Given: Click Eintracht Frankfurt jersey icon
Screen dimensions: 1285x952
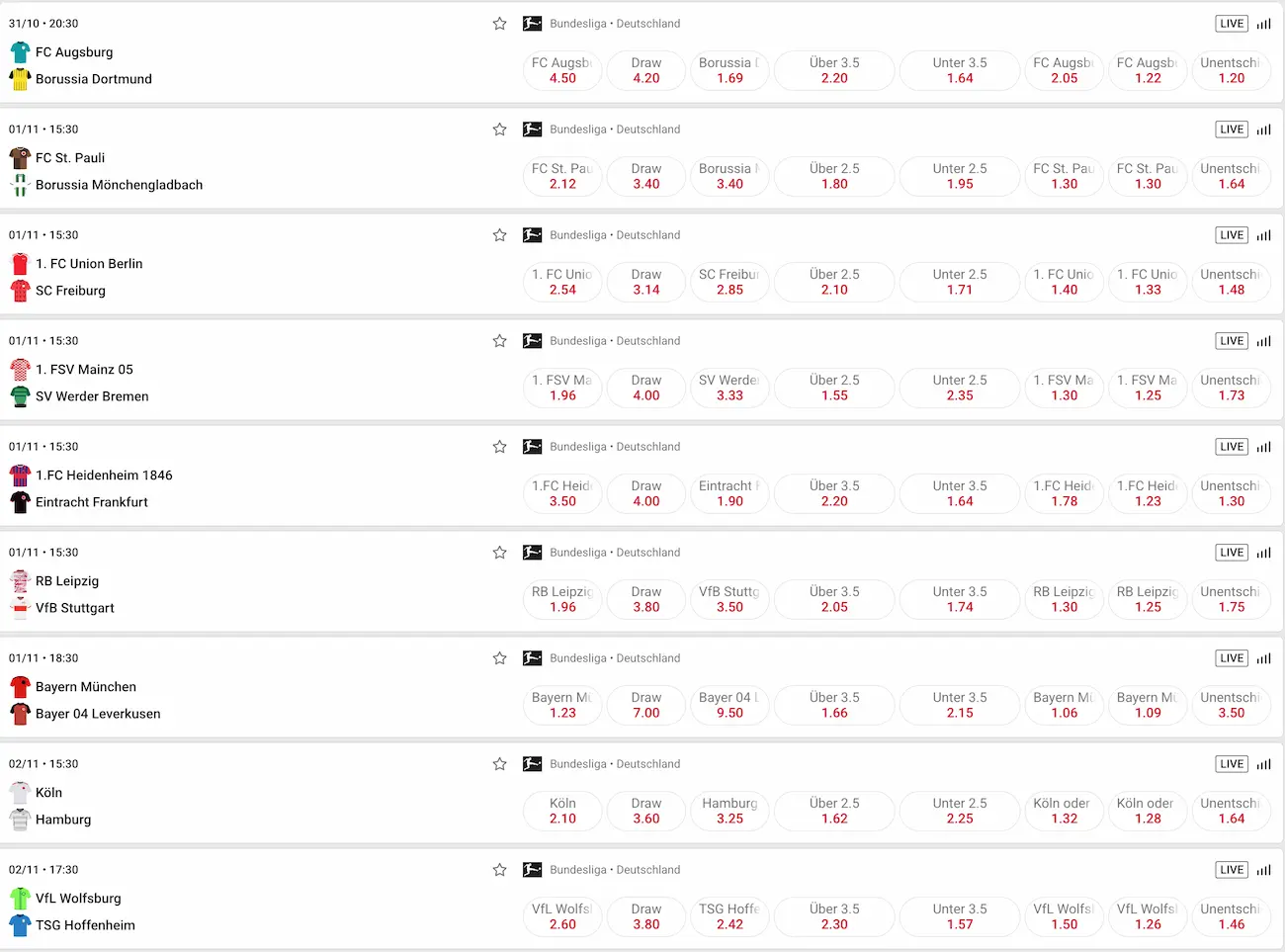Looking at the screenshot, I should pos(20,502).
